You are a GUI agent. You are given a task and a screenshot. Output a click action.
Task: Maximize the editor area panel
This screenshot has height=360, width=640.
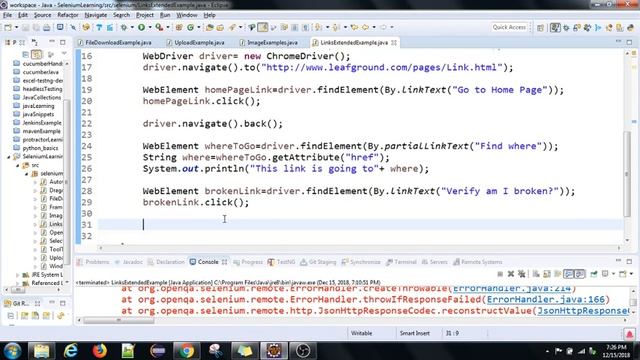point(629,42)
